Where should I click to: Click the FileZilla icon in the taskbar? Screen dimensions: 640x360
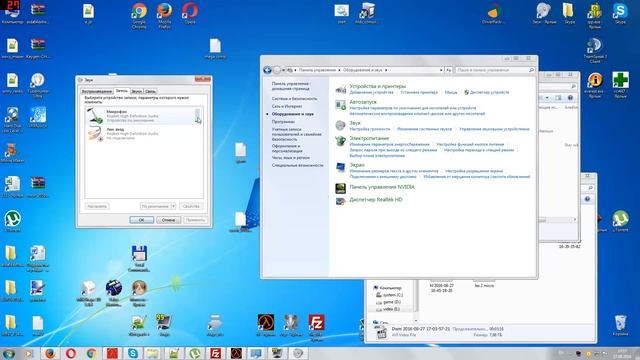(x=216, y=353)
